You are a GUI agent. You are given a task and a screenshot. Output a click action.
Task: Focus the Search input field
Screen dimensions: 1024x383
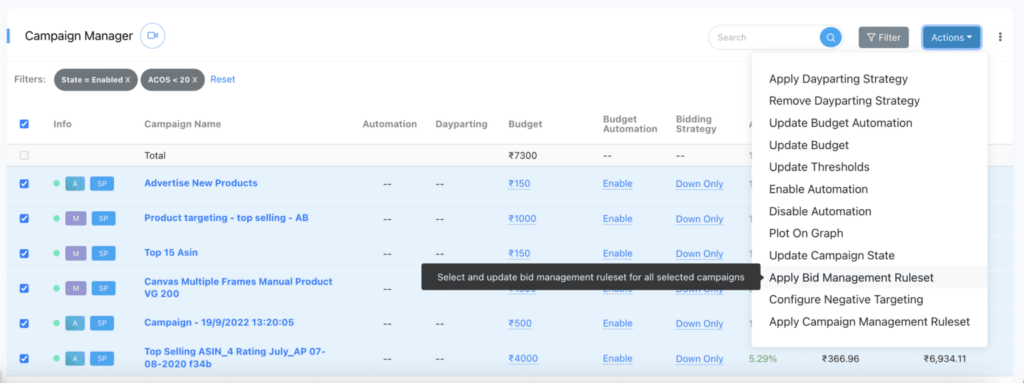pyautogui.click(x=764, y=37)
